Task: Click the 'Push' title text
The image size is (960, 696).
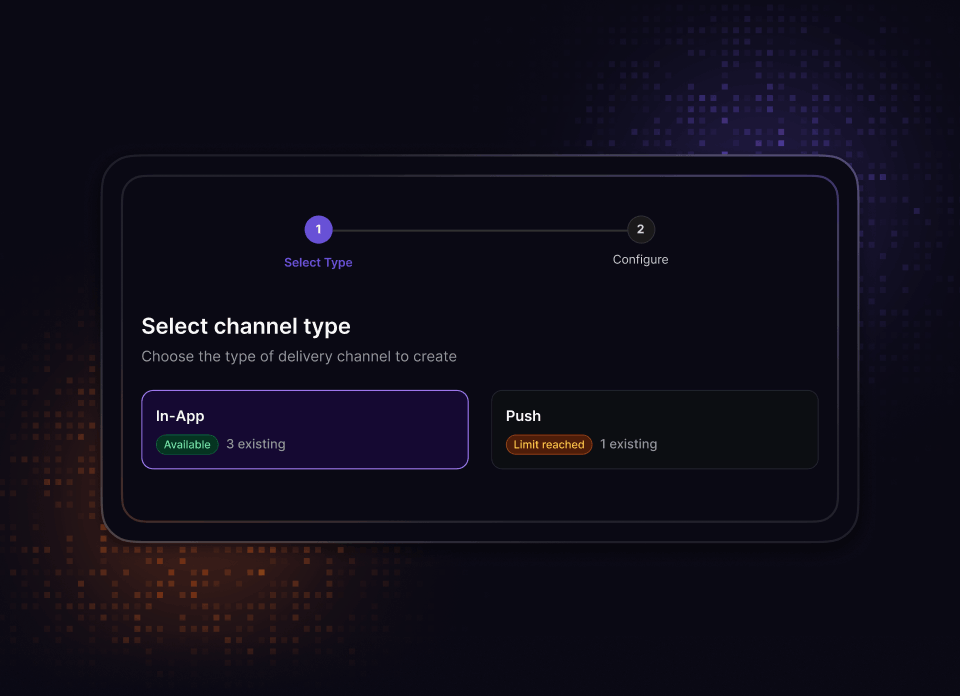Action: (523, 416)
